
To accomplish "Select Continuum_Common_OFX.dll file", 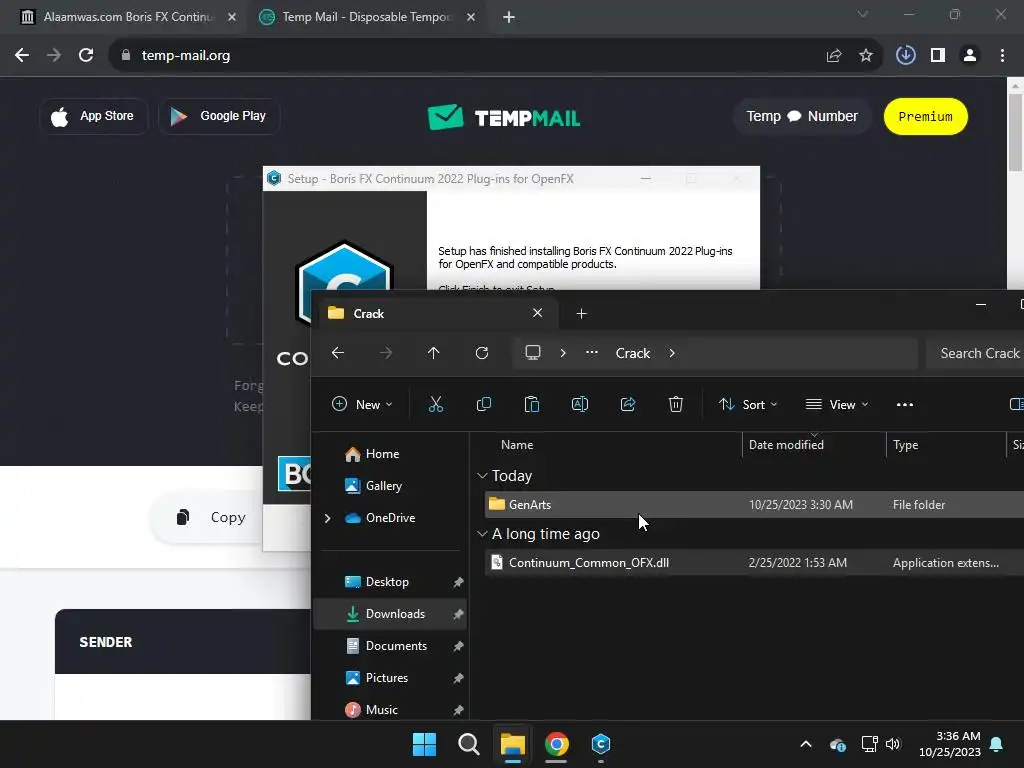I will 754,562.
